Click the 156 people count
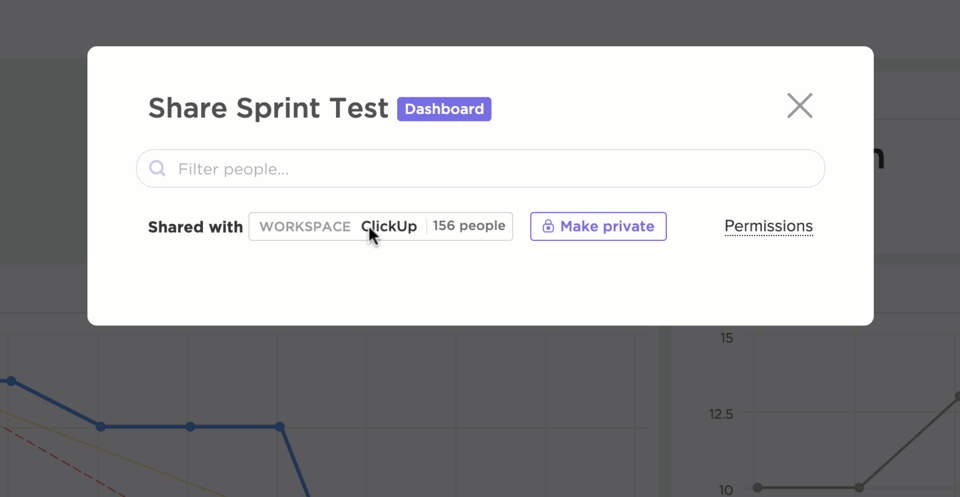This screenshot has width=960, height=497. click(469, 226)
